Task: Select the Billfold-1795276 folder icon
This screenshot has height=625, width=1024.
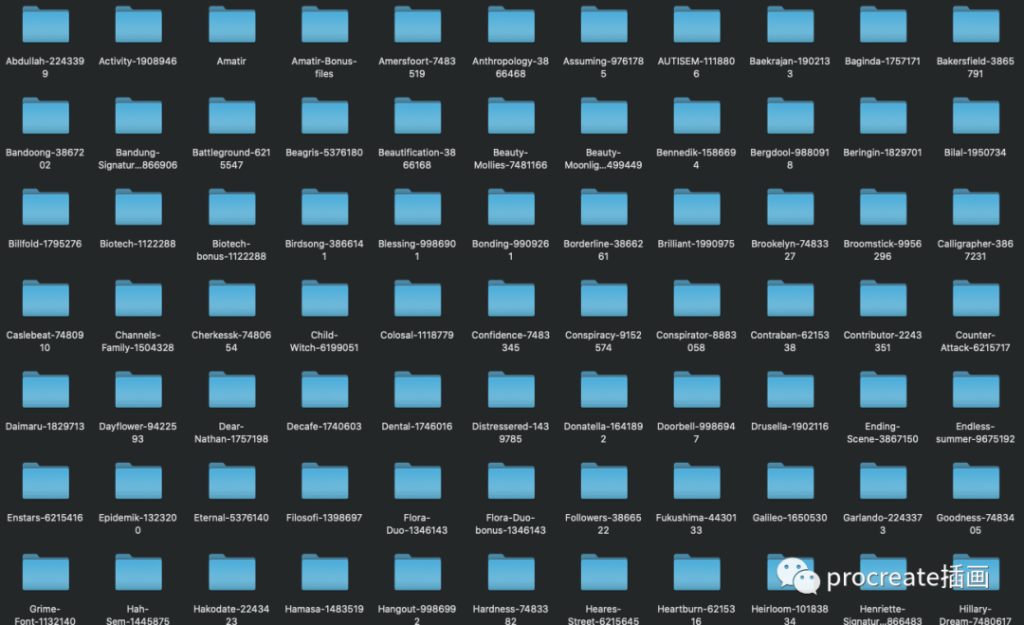Action: point(45,208)
